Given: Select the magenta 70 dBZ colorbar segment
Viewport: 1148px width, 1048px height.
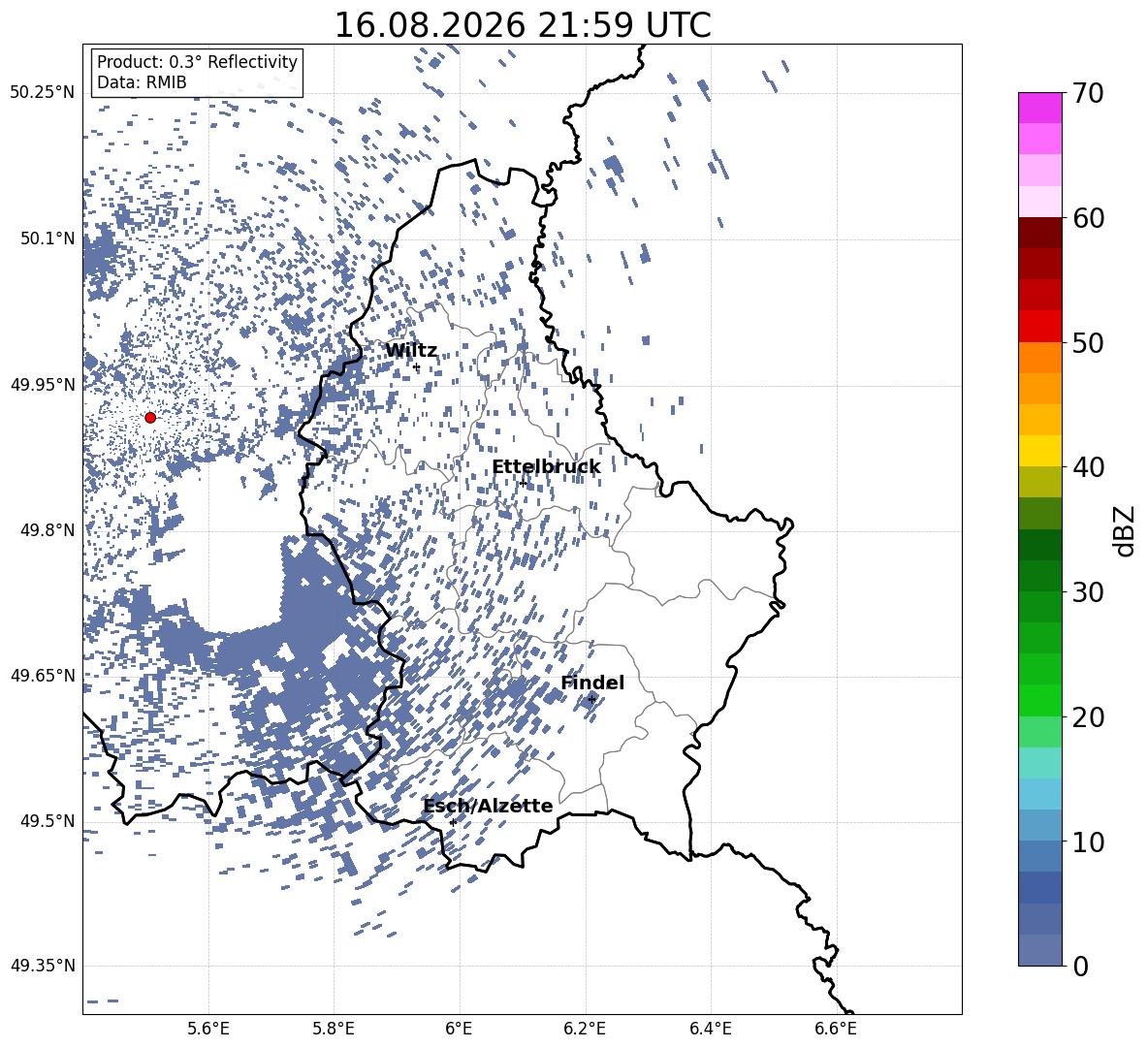Looking at the screenshot, I should 1039,108.
